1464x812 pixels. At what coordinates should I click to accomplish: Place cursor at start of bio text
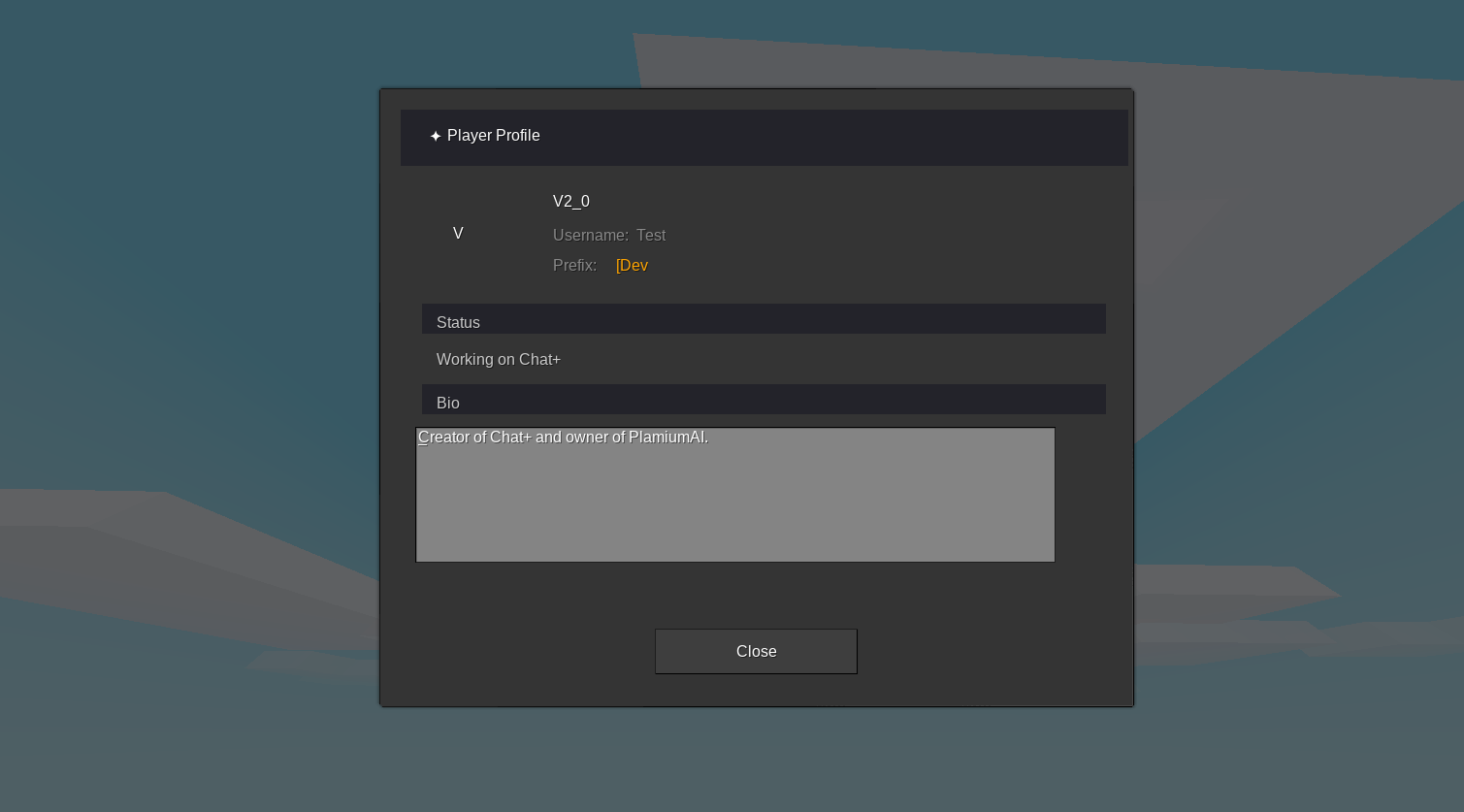pyautogui.click(x=419, y=438)
